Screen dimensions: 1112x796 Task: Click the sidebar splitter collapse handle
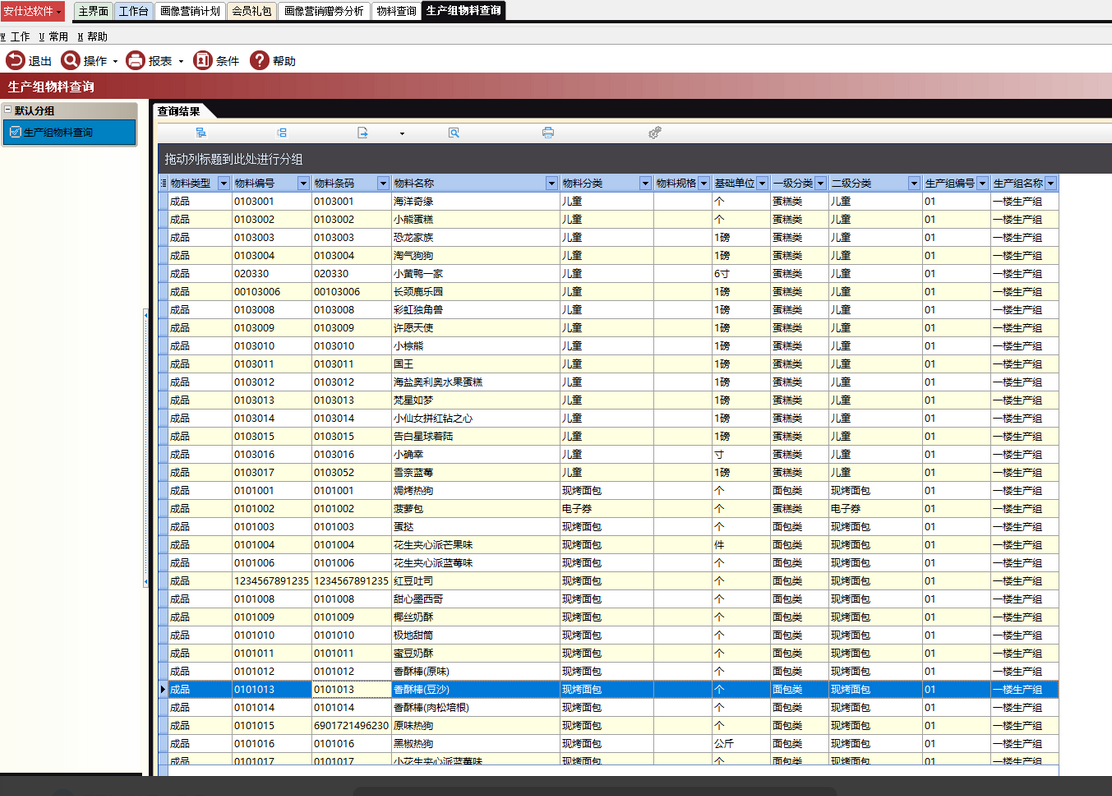click(145, 447)
